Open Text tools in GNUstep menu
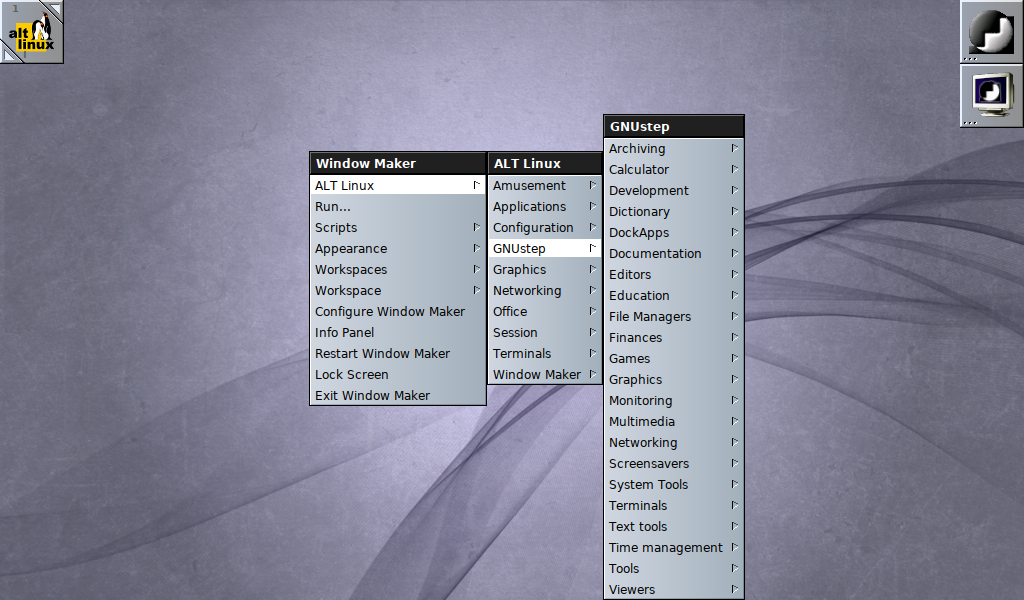 click(674, 526)
